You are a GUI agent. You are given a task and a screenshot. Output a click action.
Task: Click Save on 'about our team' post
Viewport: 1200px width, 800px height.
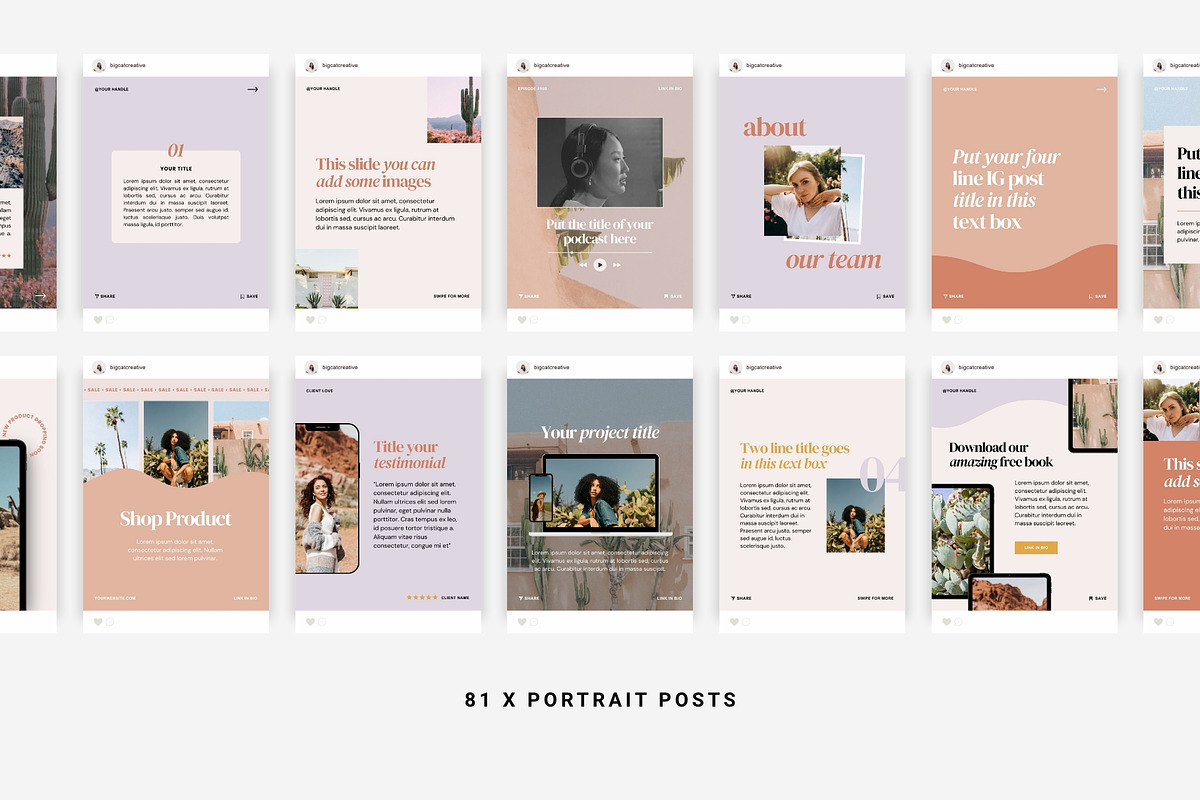pos(884,296)
